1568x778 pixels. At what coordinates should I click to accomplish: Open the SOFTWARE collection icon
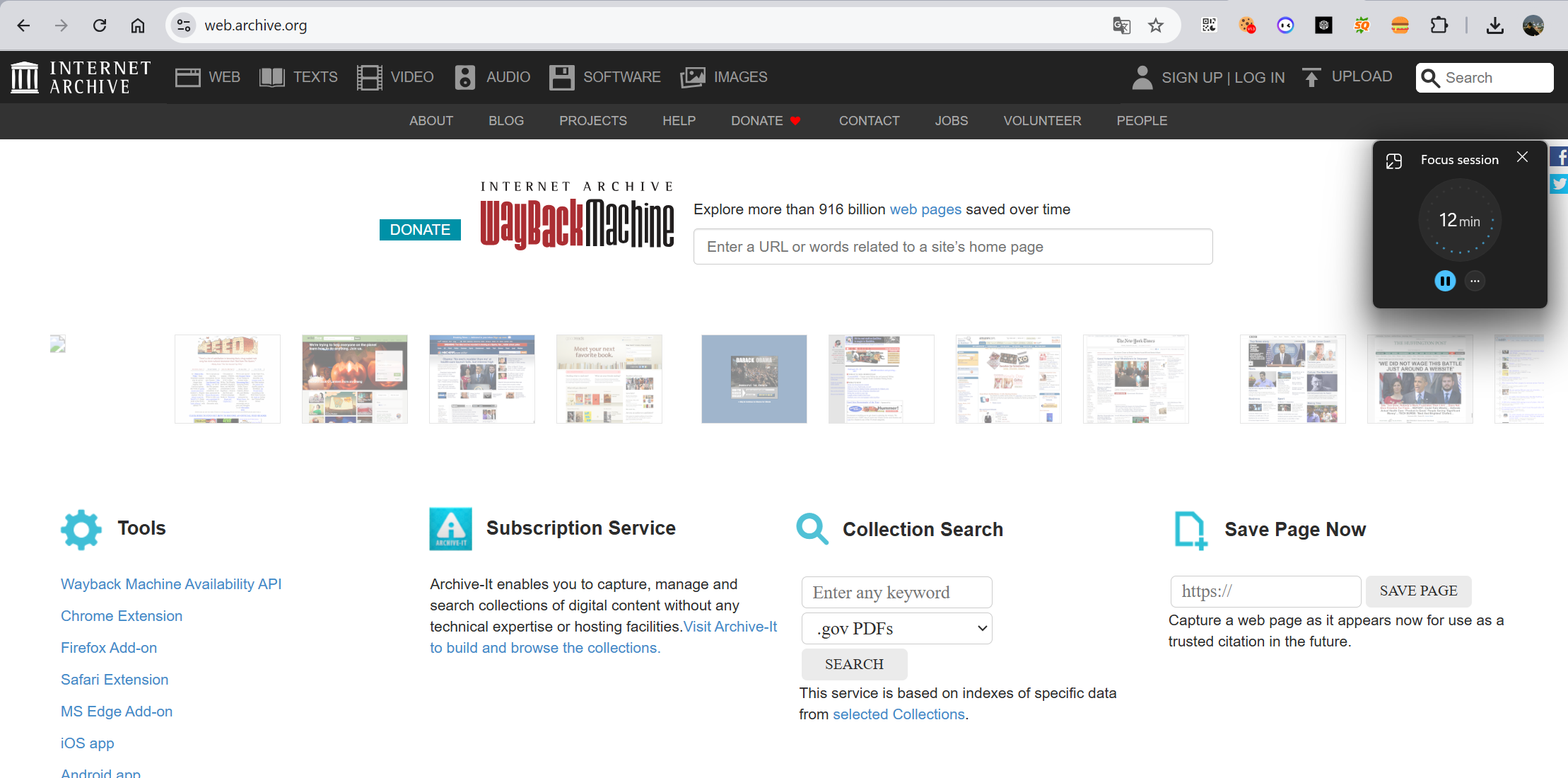561,76
